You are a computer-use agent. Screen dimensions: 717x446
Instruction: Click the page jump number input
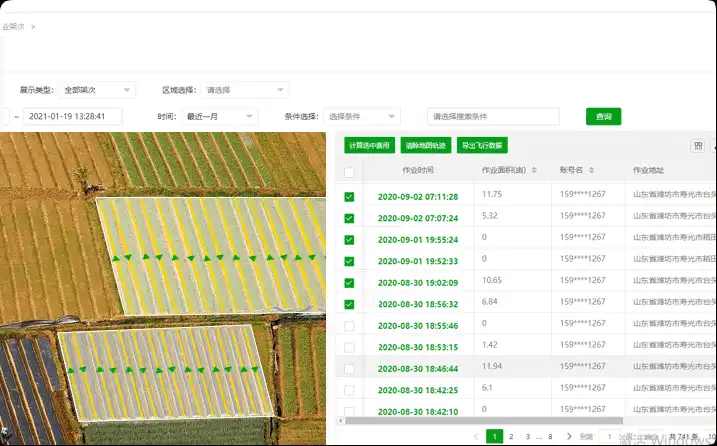(610, 436)
